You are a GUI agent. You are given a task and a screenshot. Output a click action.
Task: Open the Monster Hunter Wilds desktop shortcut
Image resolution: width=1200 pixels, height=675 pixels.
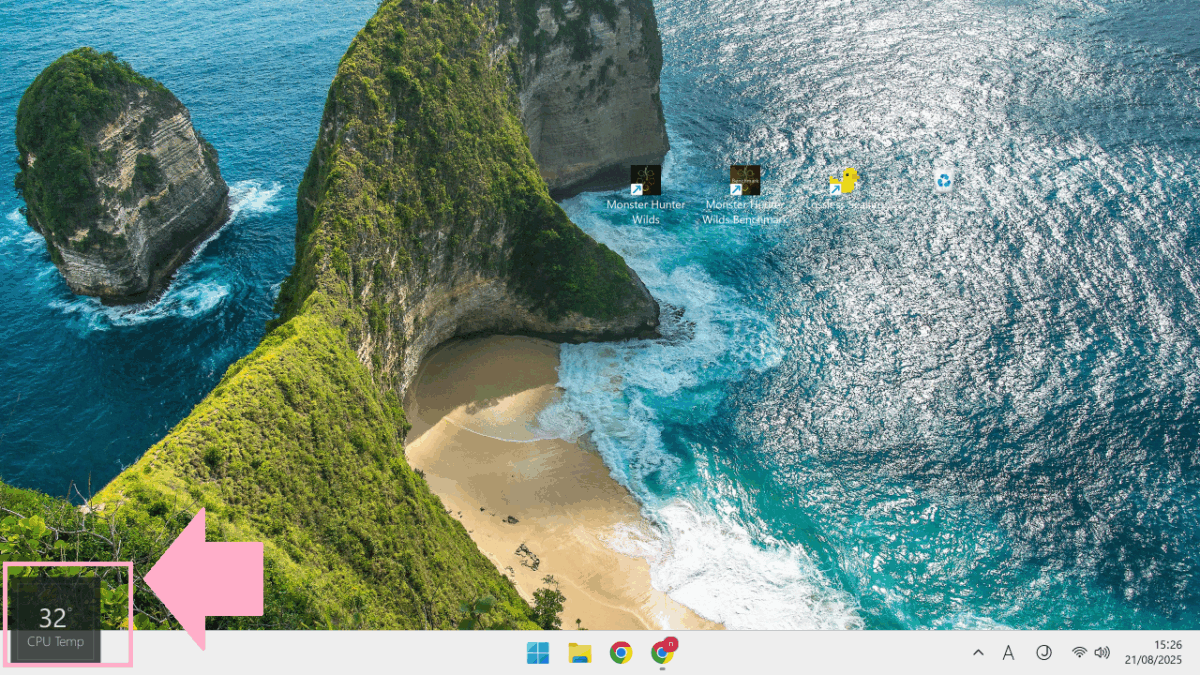(x=645, y=181)
